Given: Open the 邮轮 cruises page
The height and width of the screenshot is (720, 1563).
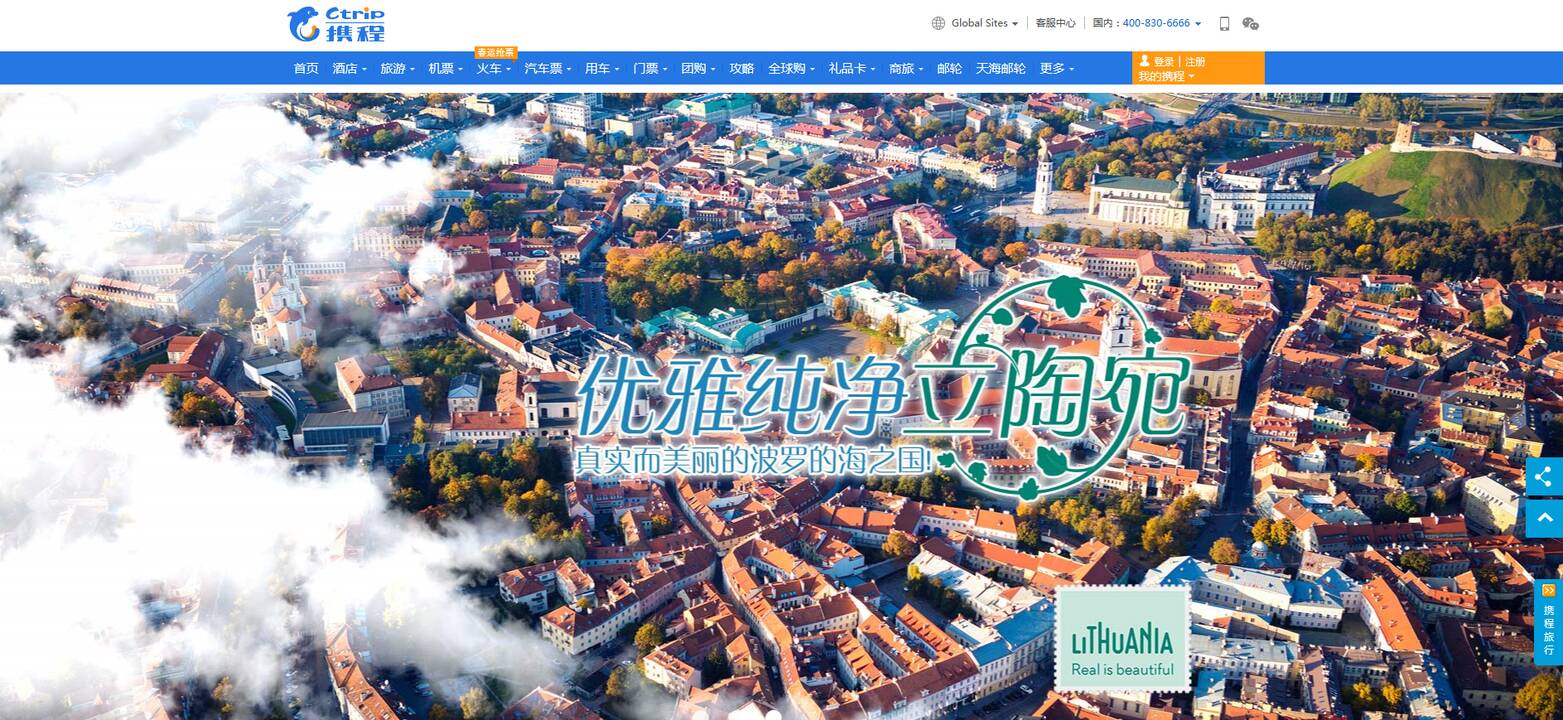Looking at the screenshot, I should point(950,68).
